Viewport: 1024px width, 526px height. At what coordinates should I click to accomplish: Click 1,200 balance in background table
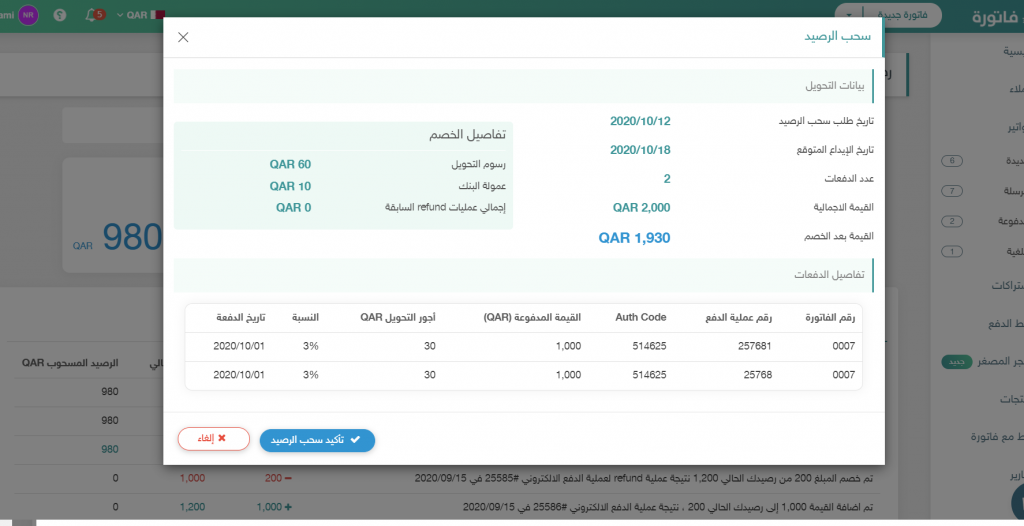[x=192, y=506]
